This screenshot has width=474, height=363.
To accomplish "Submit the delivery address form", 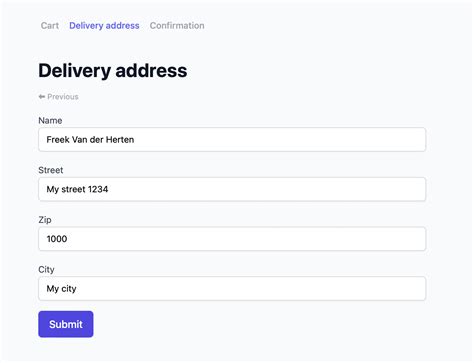I will pos(66,324).
